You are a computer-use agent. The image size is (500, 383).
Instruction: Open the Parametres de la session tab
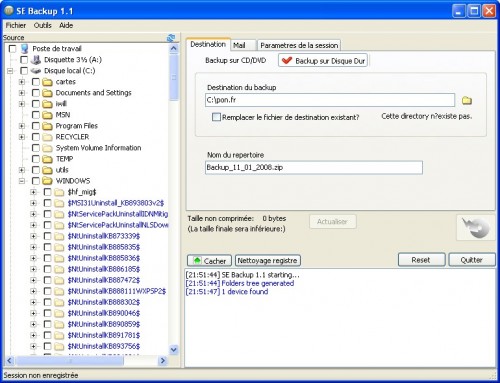299,45
